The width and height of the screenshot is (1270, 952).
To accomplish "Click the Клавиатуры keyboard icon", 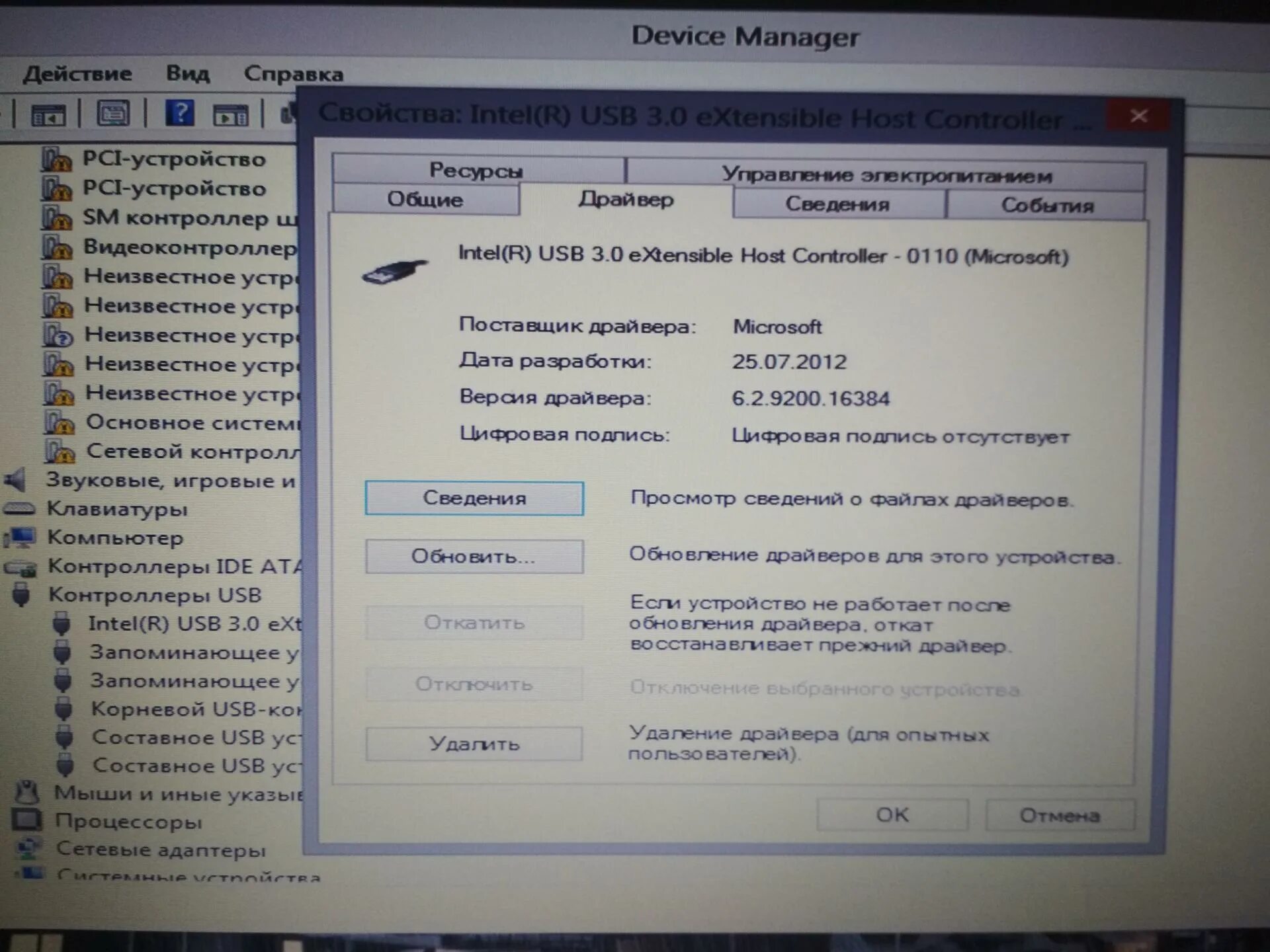I will point(19,508).
